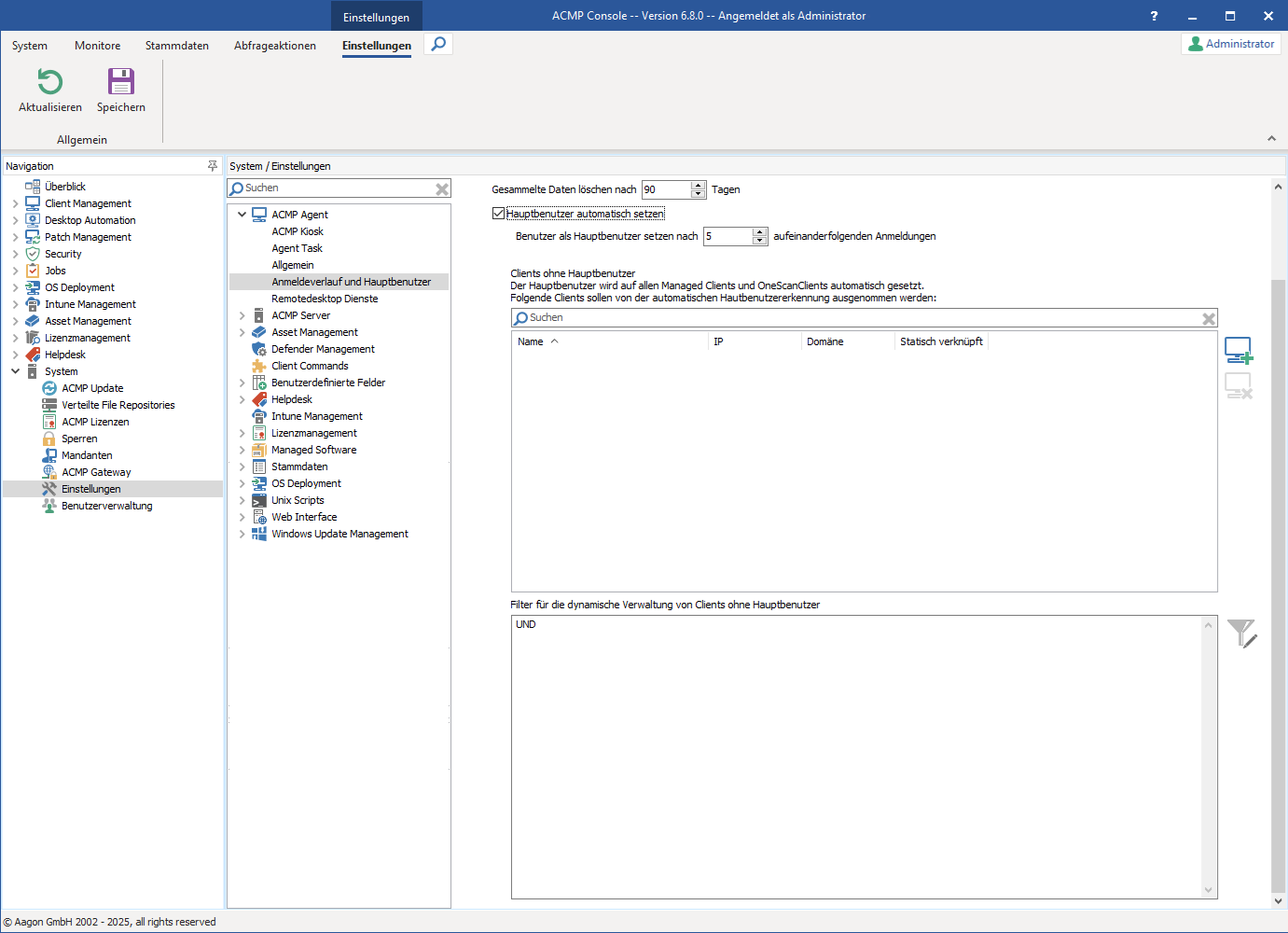This screenshot has height=933, width=1288.
Task: Click the ribbon search magnifier icon
Action: pos(438,44)
